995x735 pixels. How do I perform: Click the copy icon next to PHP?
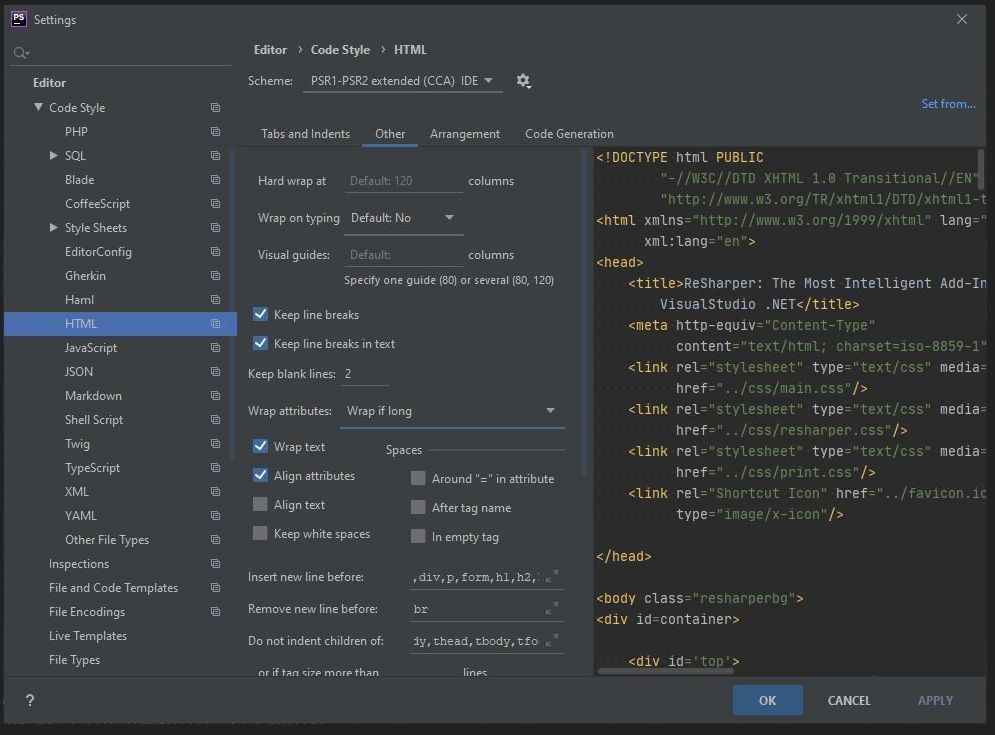tap(215, 132)
